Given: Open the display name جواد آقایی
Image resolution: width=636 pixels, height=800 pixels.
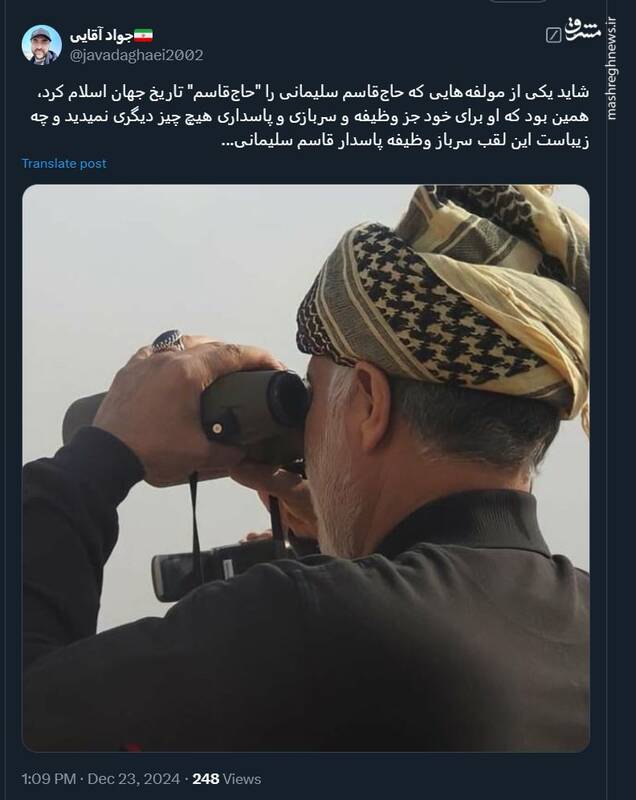Looking at the screenshot, I should click(x=101, y=36).
